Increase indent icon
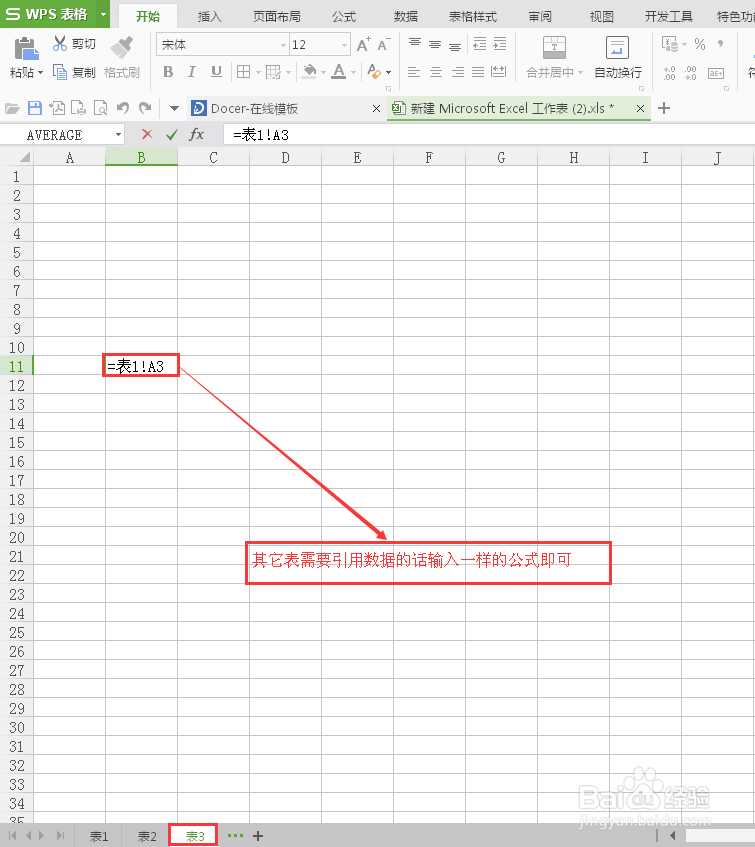Screen dimensions: 755x847 coord(500,44)
